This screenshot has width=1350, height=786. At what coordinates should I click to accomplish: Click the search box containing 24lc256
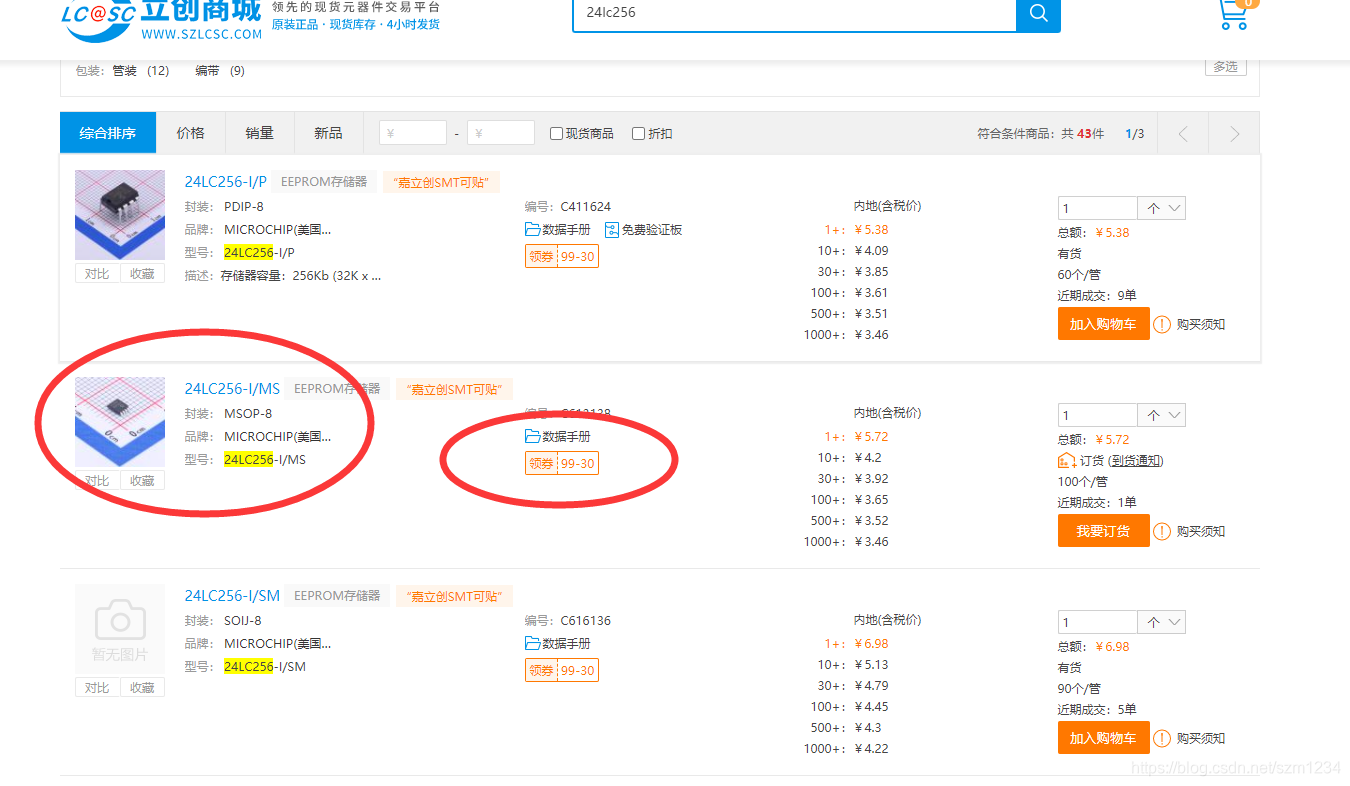(x=794, y=14)
